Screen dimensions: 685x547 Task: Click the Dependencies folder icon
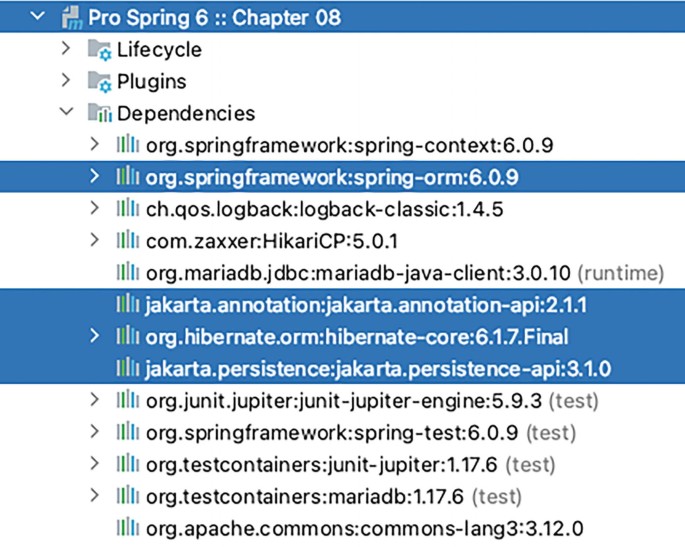point(101,113)
